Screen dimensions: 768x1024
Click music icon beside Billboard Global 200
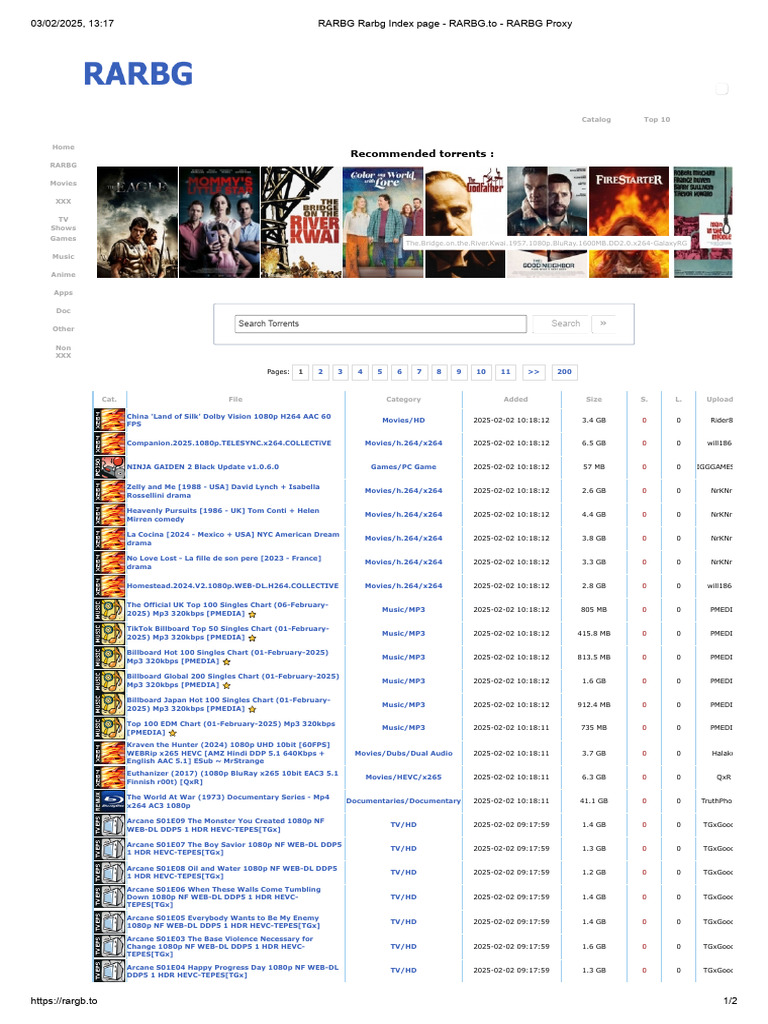point(109,681)
